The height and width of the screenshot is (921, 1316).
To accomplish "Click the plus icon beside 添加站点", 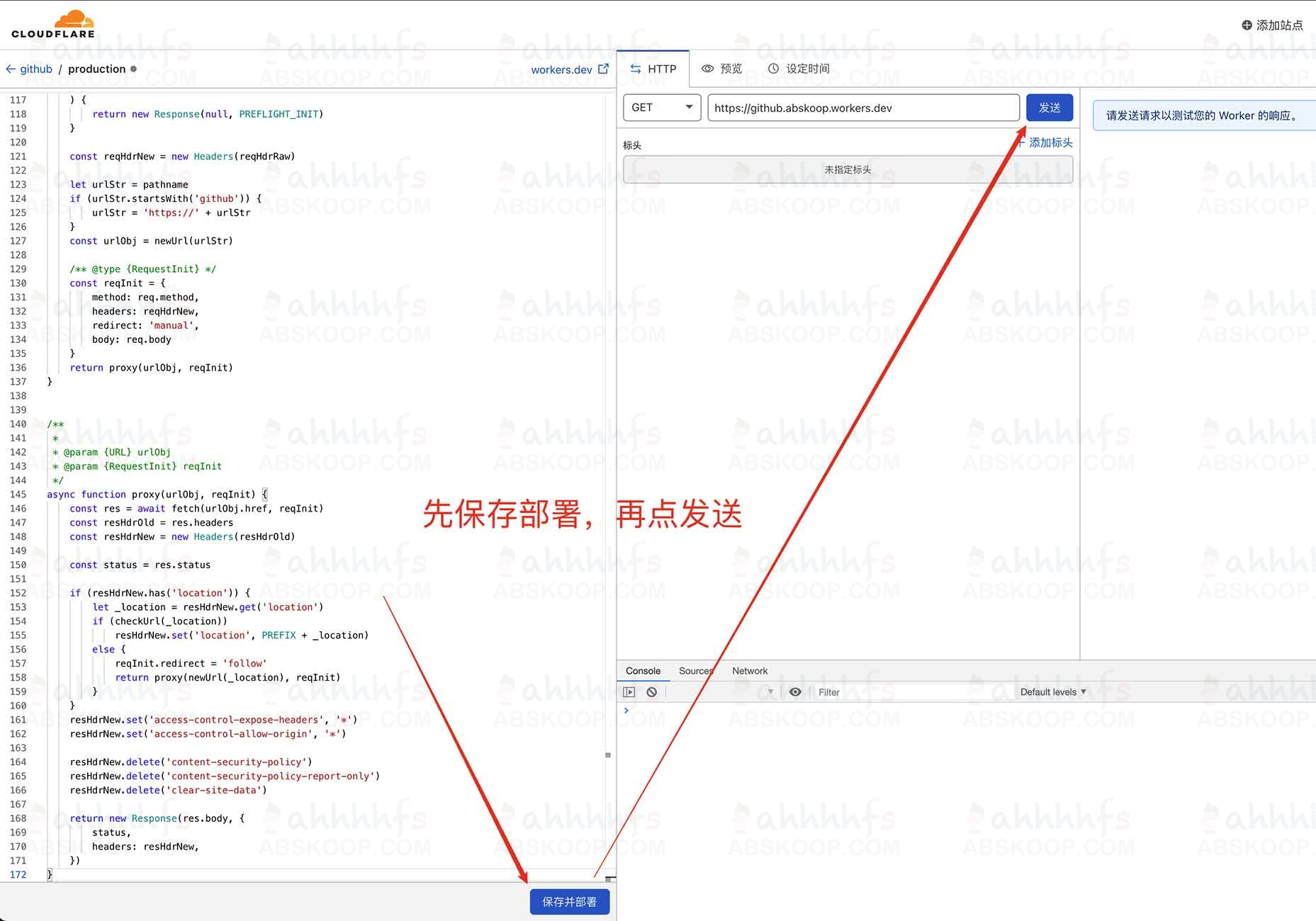I will click(x=1247, y=25).
